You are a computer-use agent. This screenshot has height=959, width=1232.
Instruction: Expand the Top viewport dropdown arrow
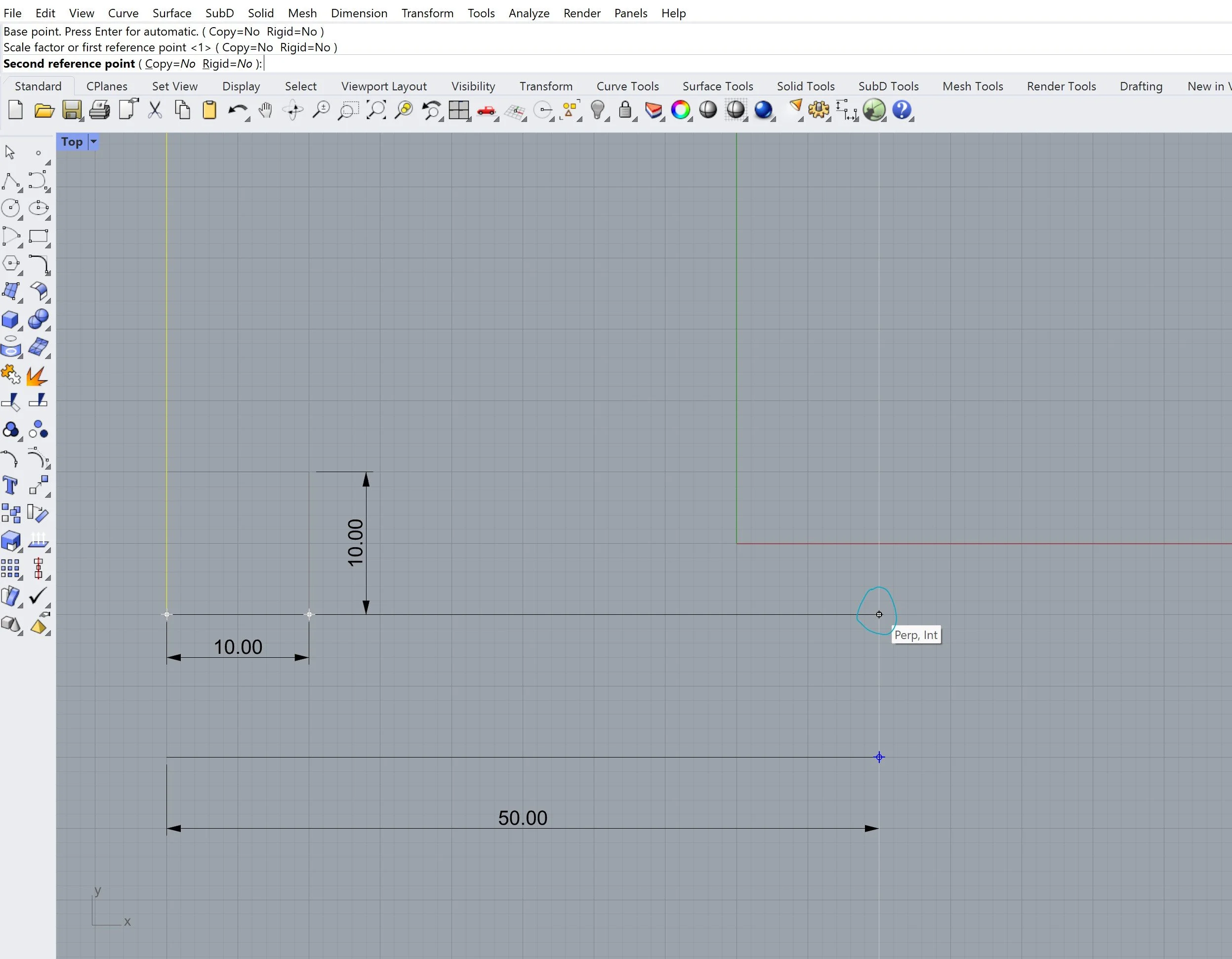[x=94, y=142]
